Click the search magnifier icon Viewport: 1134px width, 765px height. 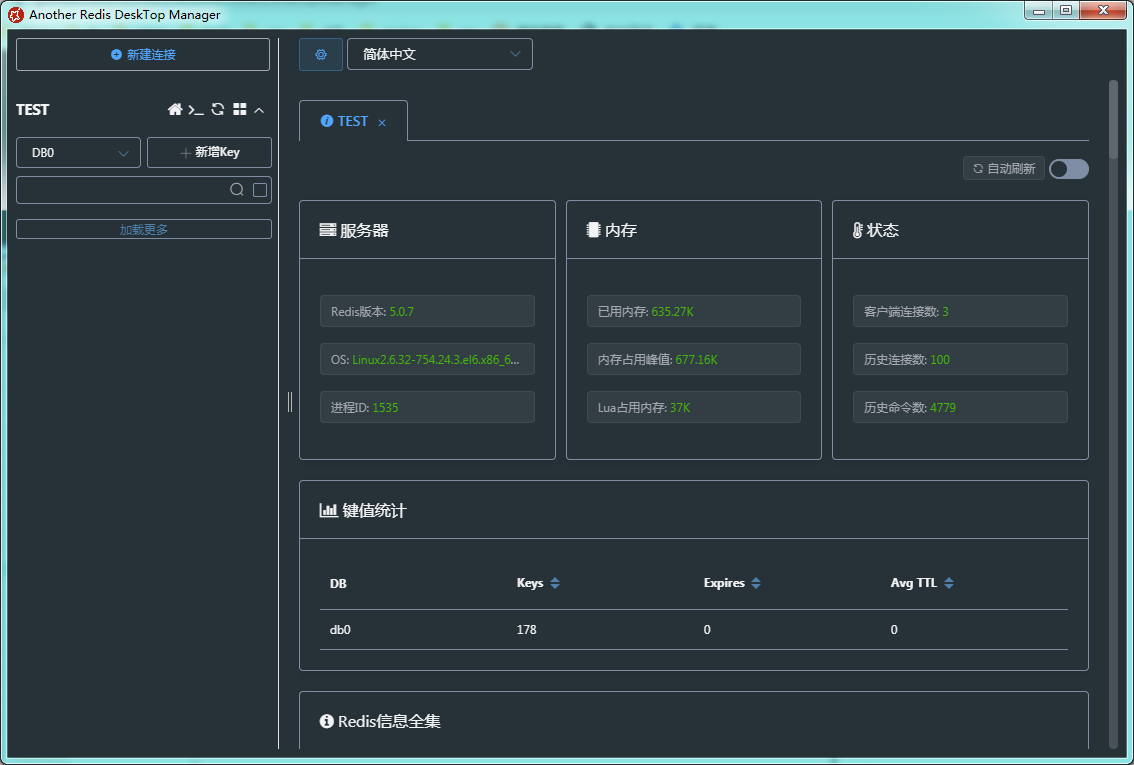(236, 189)
